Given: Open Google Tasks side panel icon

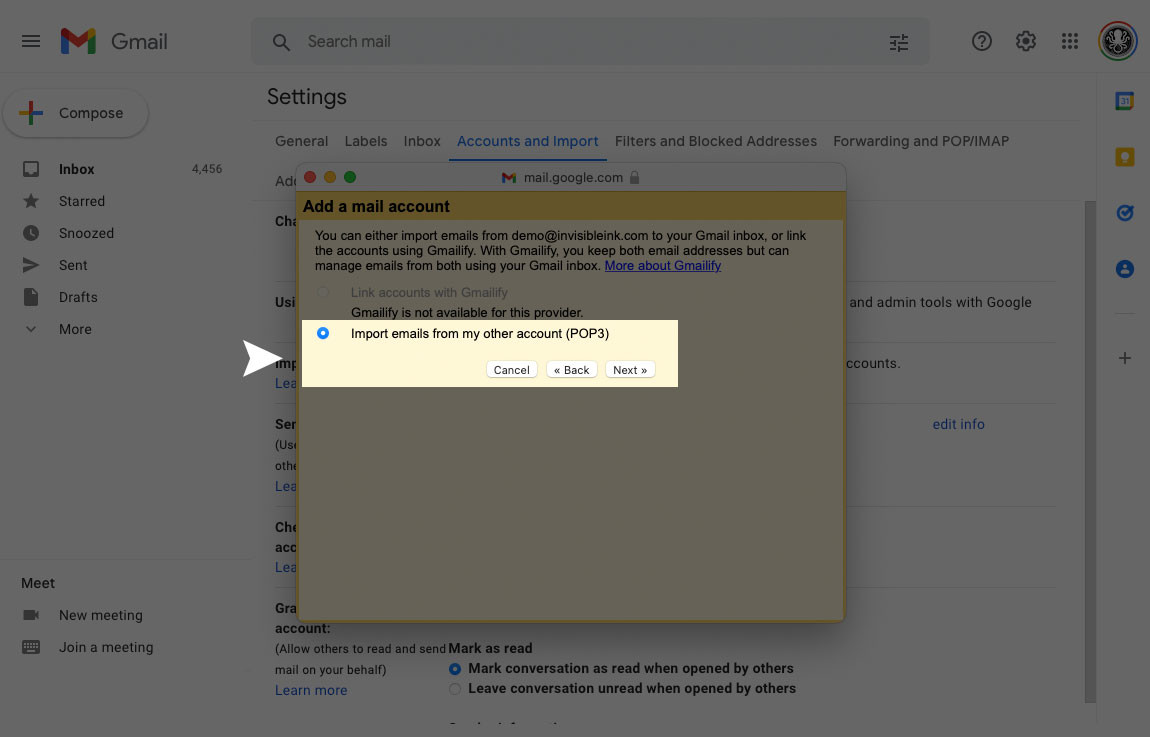Looking at the screenshot, I should coord(1124,213).
